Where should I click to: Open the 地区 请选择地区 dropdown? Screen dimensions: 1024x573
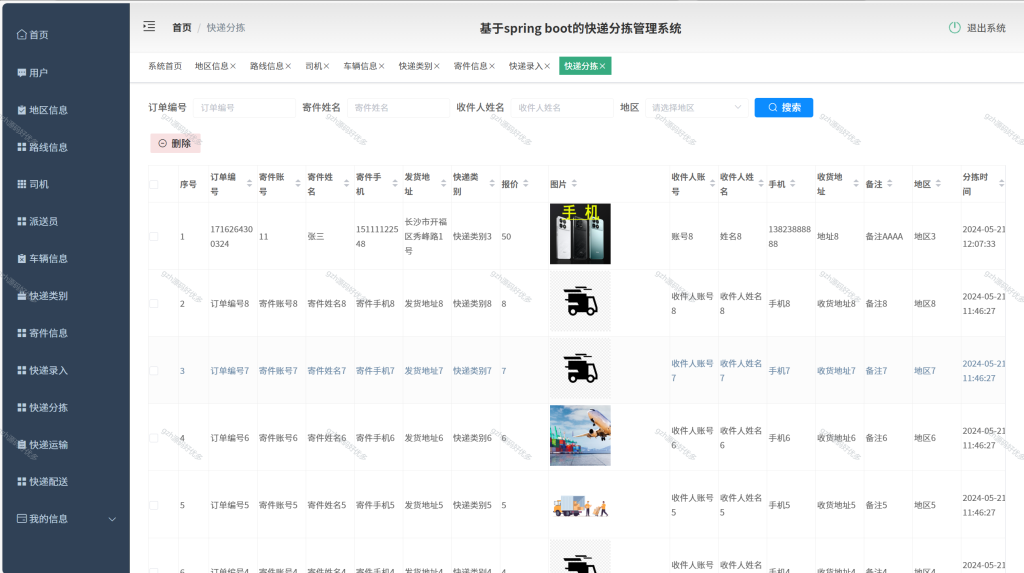click(x=696, y=107)
